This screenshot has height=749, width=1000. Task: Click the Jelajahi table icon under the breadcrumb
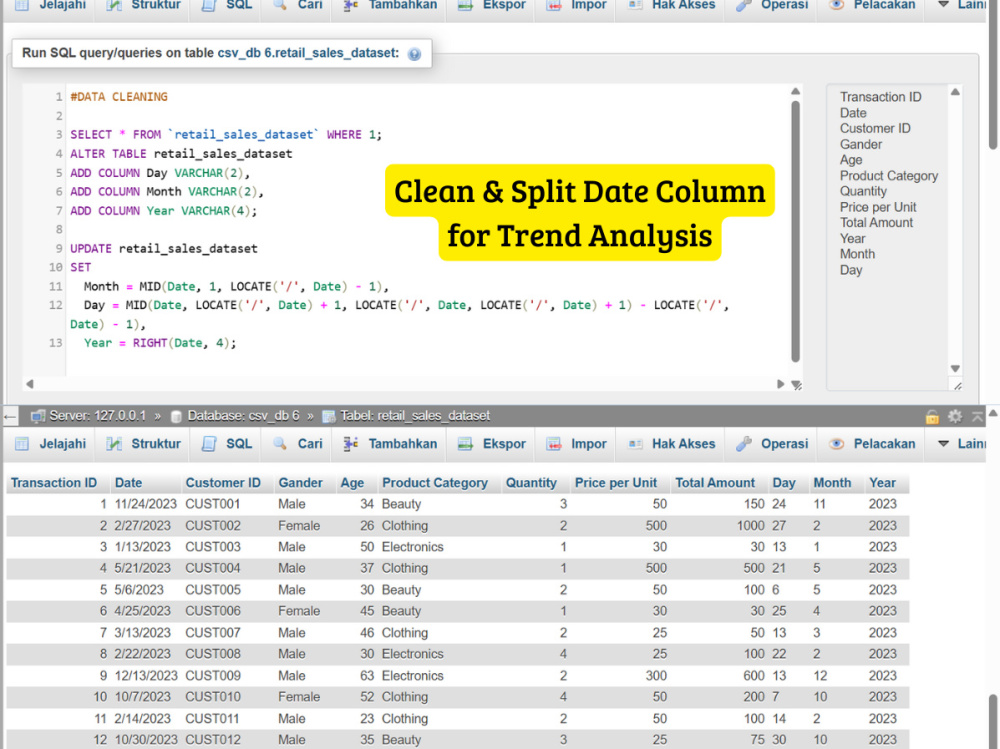pyautogui.click(x=22, y=444)
